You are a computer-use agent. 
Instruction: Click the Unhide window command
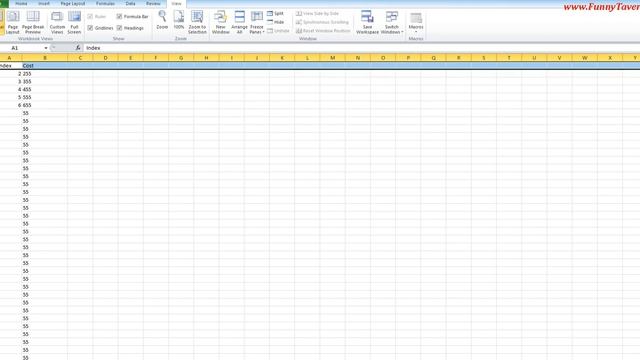click(x=278, y=31)
